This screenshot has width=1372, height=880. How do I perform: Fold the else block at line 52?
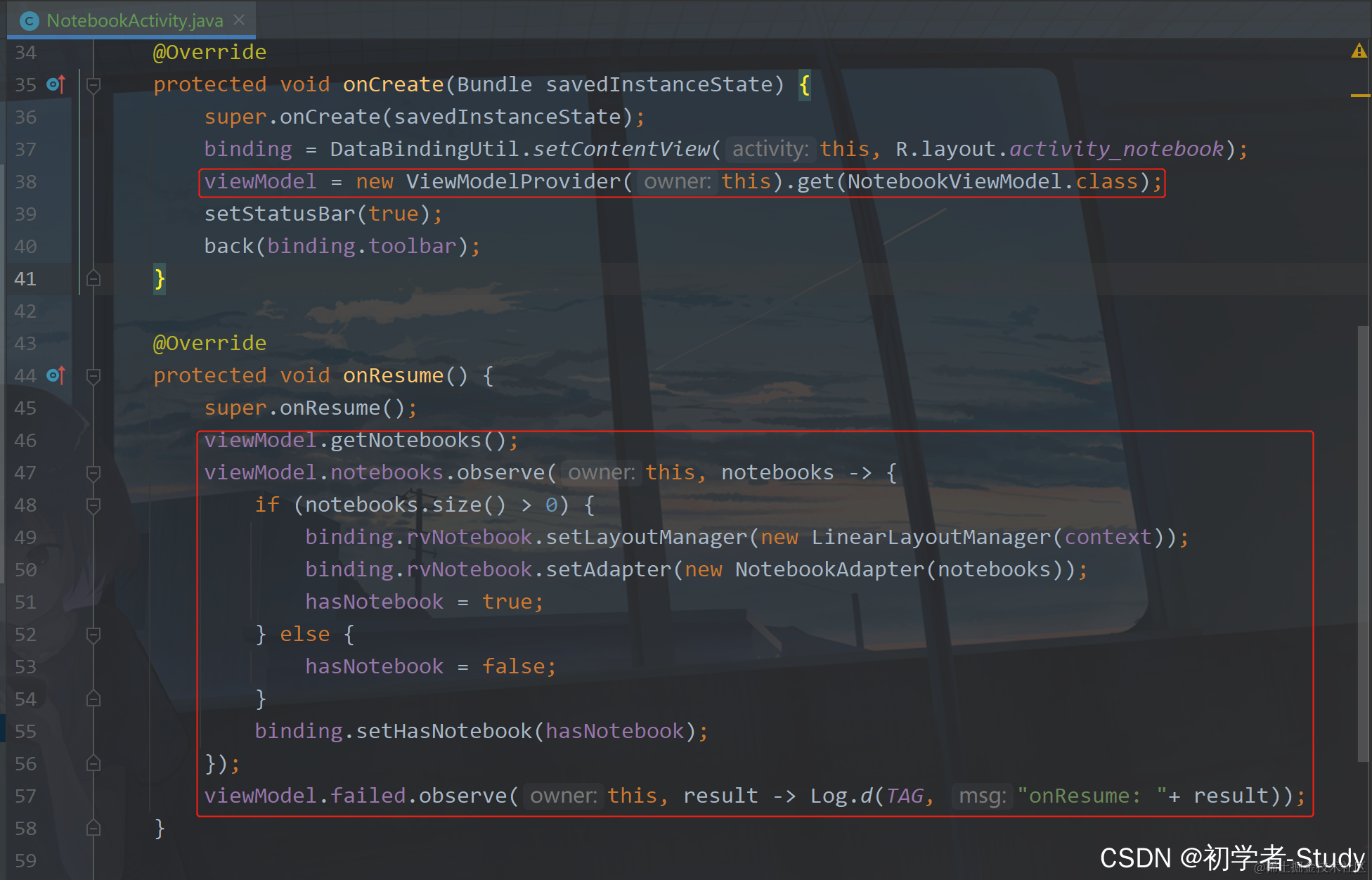(93, 635)
